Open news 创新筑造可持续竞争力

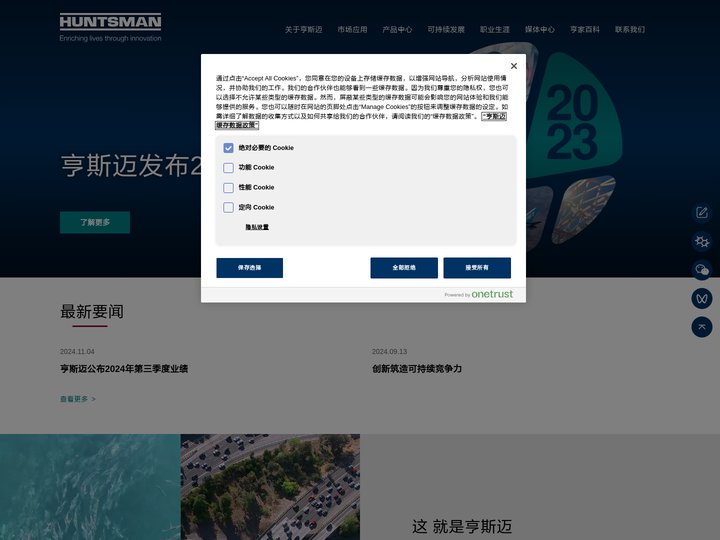click(x=417, y=369)
